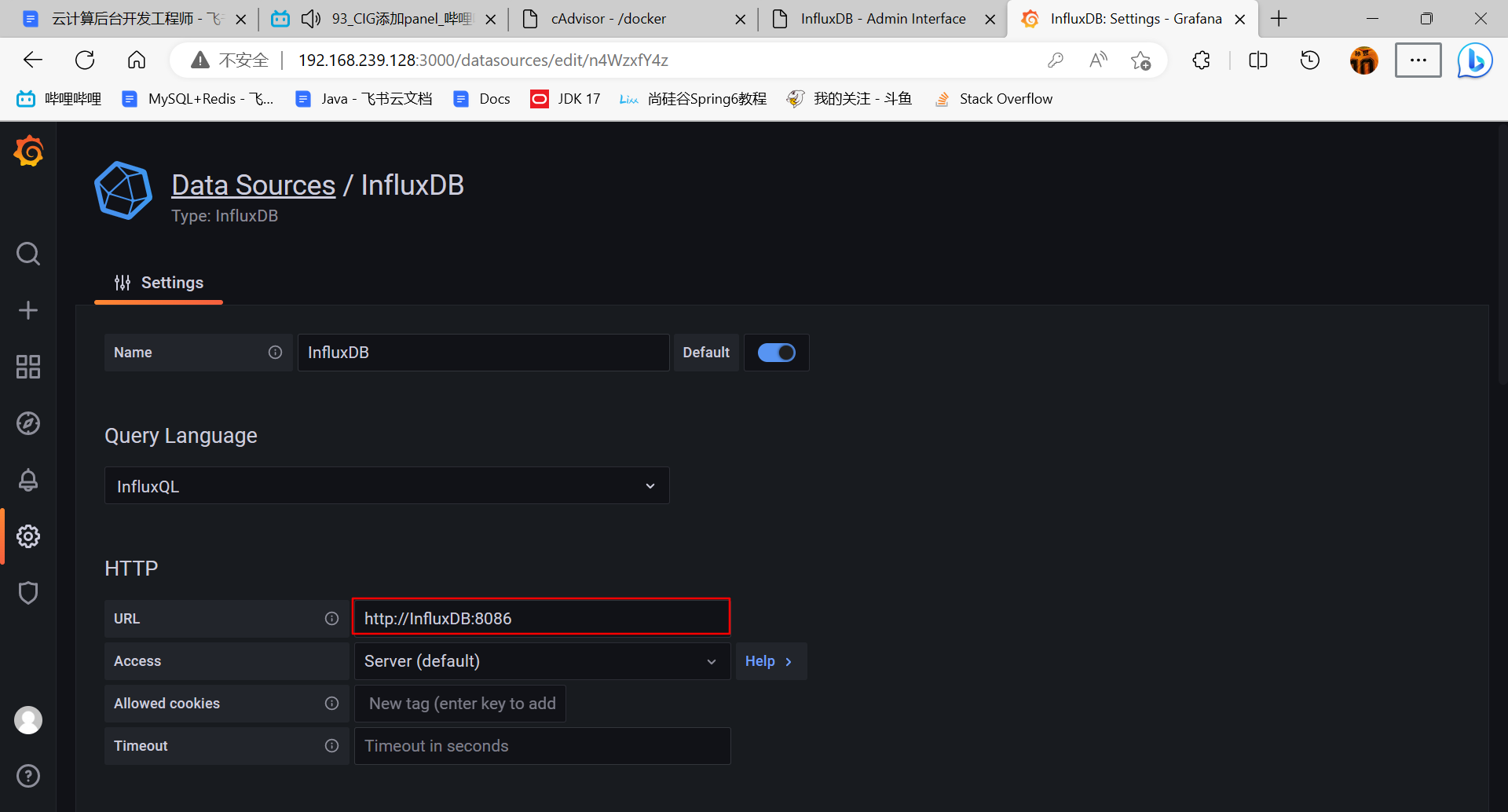This screenshot has height=812, width=1508.
Task: Open the 尚硅谷Spring6教程 bookmark
Action: pos(693,99)
